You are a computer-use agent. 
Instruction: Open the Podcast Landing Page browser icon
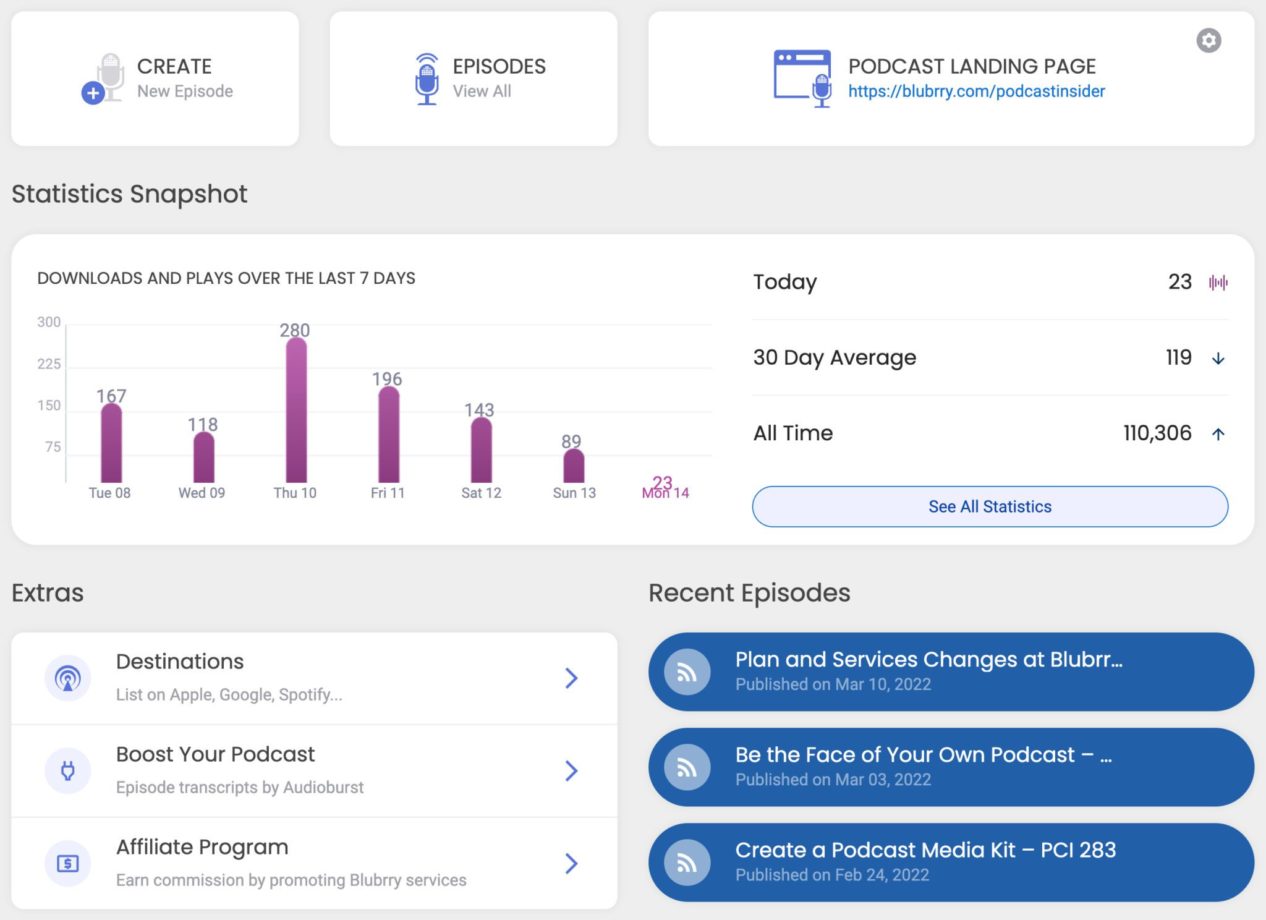pyautogui.click(x=802, y=77)
